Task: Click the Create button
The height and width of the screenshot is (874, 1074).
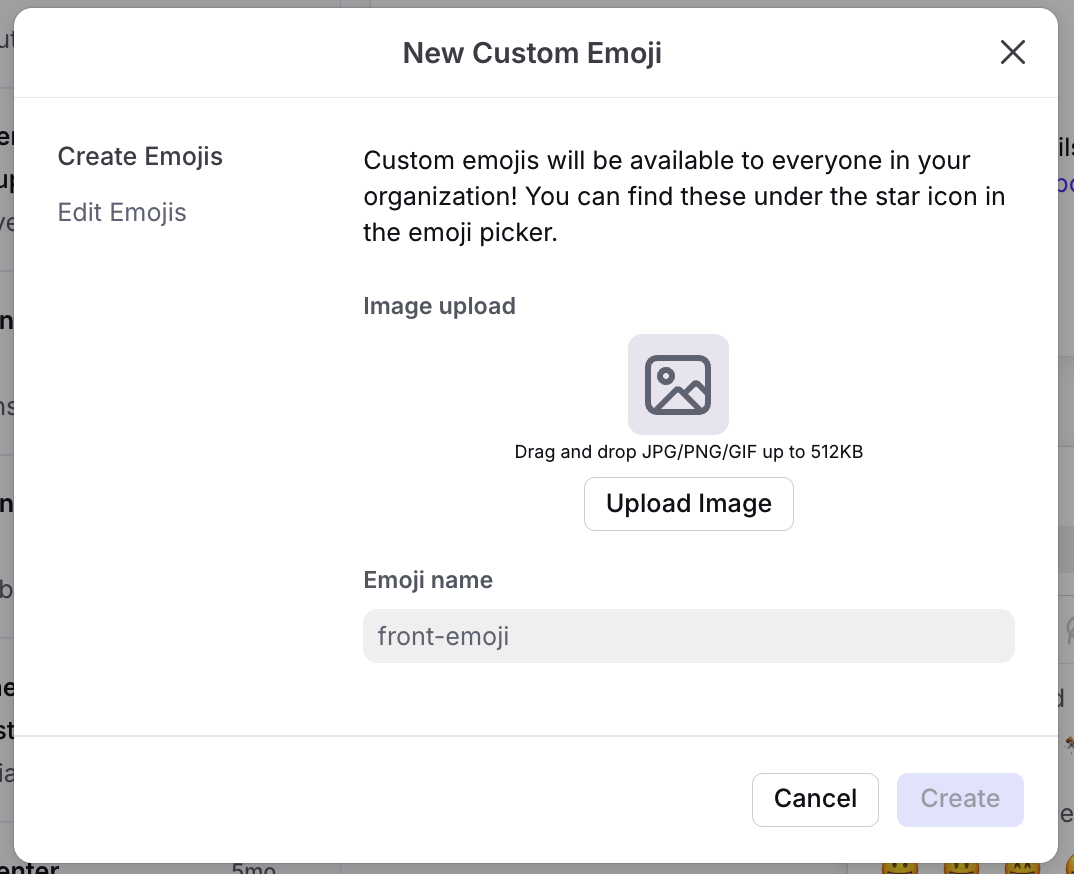Action: click(x=960, y=799)
